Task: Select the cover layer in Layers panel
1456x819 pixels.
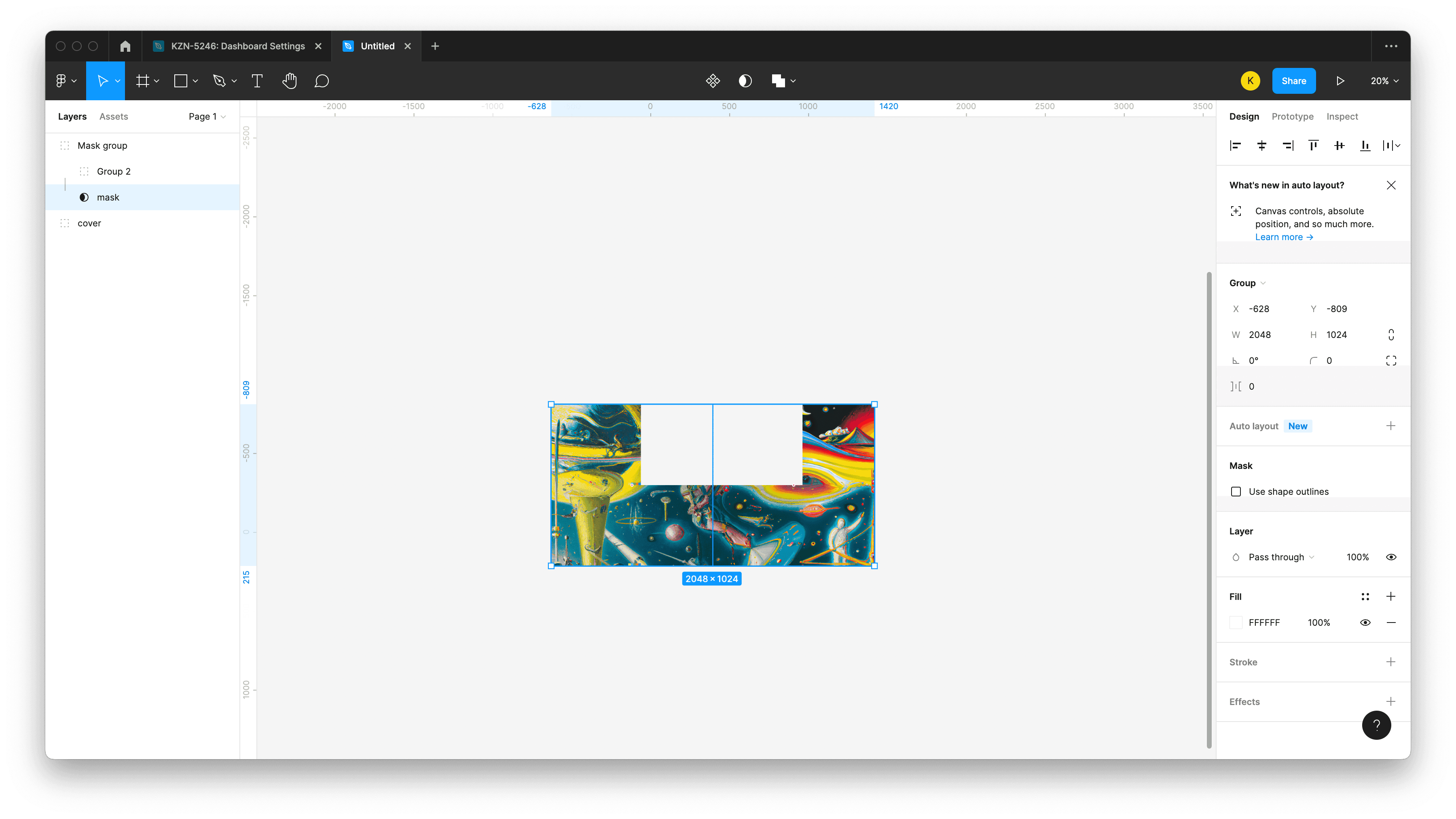Action: click(89, 222)
